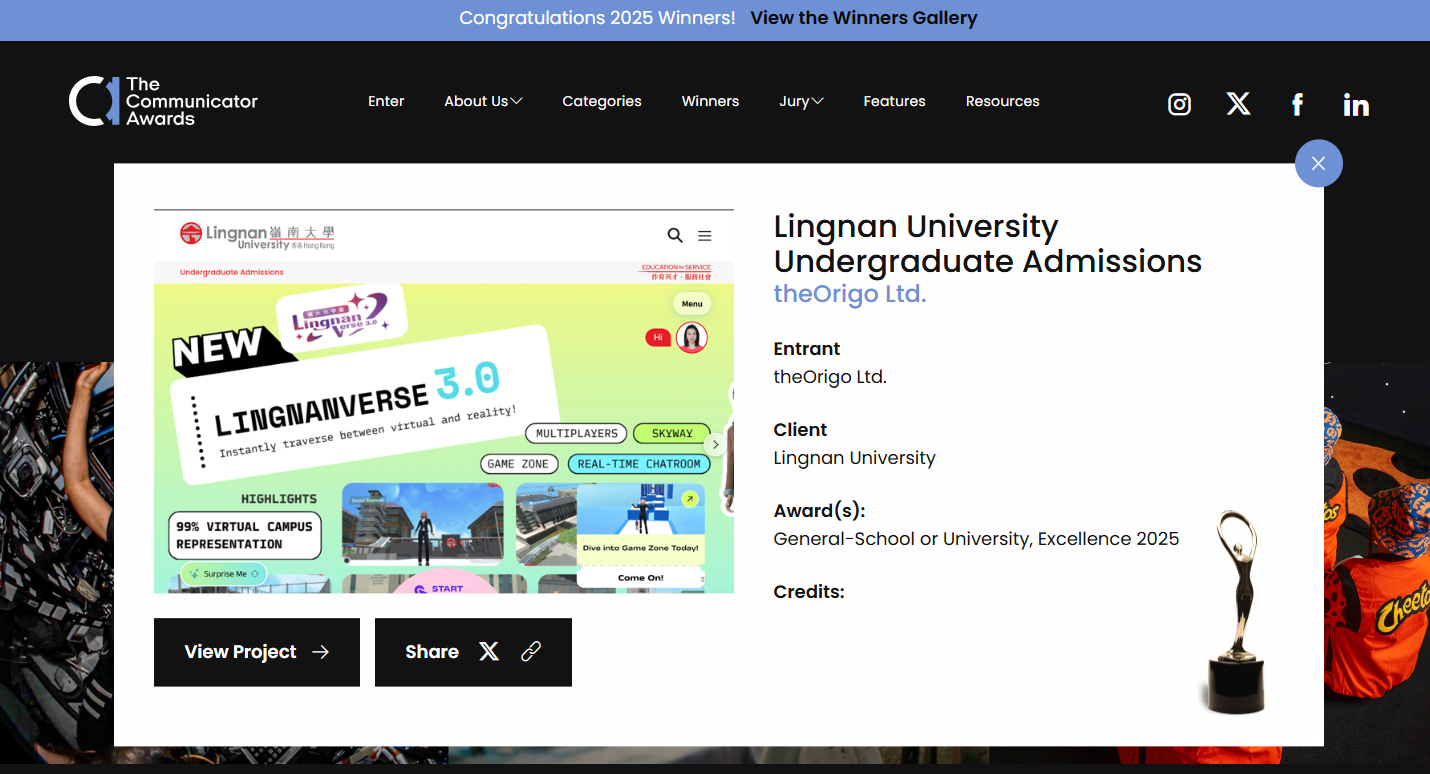This screenshot has width=1430, height=774.
Task: Click next arrow on preview carousel
Action: [715, 444]
